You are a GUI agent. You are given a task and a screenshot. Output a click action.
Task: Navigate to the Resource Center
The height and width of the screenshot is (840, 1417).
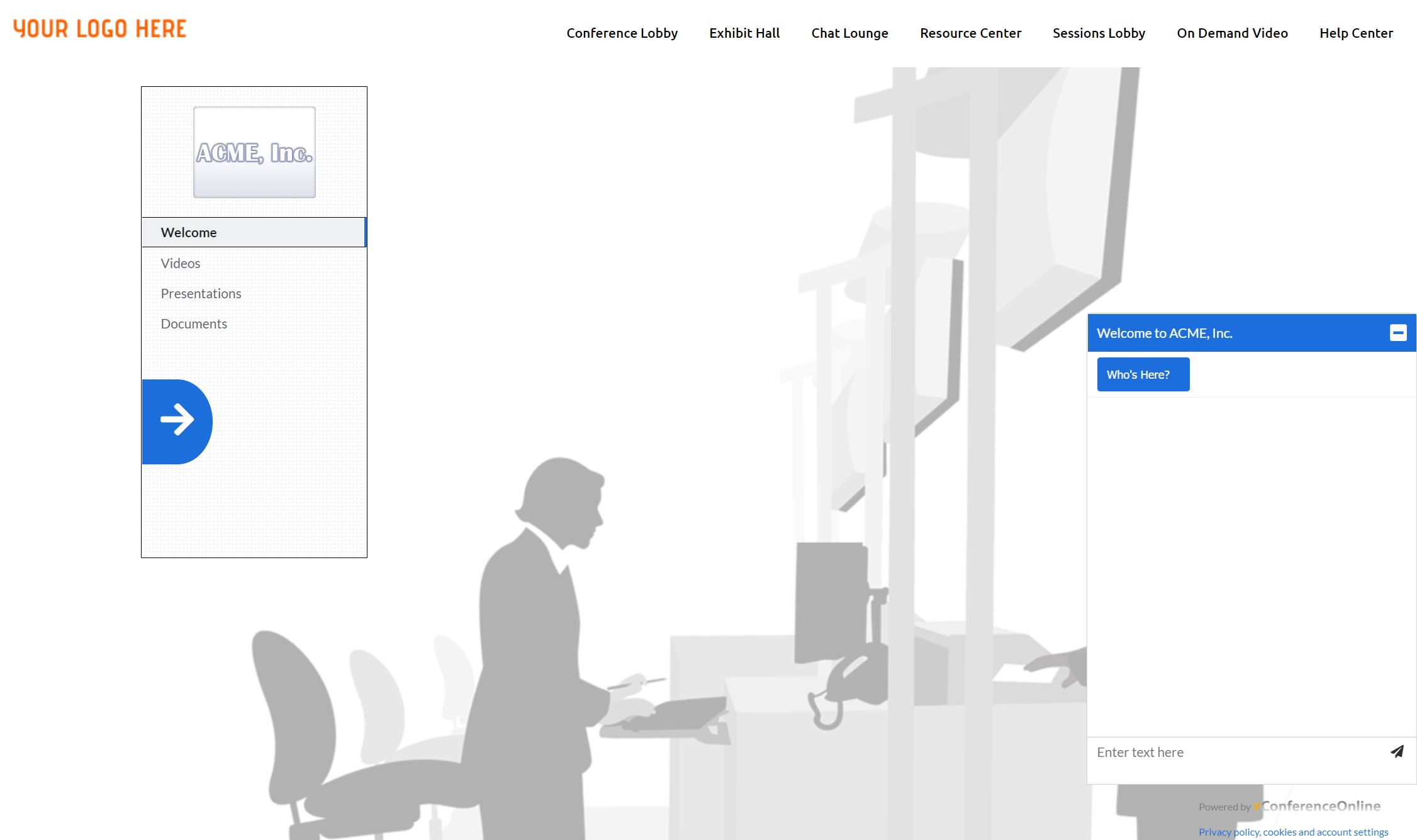[x=970, y=33]
